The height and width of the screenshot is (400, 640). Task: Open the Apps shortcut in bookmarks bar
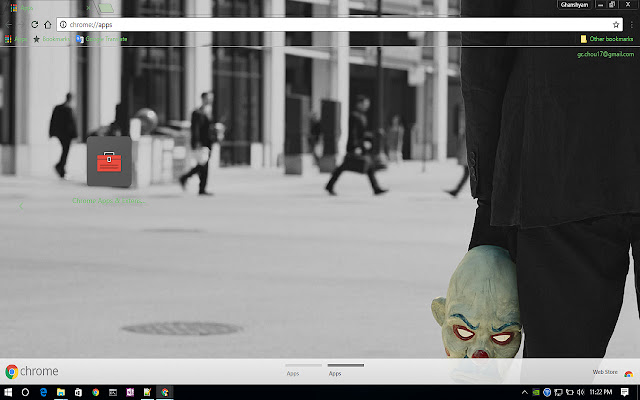[x=16, y=39]
